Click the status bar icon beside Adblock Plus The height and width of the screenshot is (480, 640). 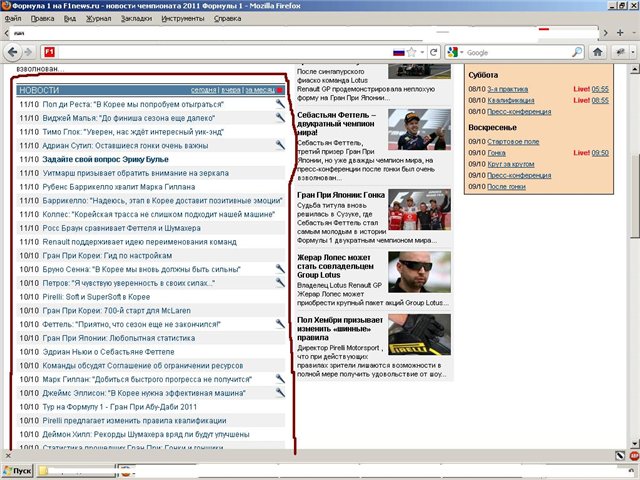620,456
